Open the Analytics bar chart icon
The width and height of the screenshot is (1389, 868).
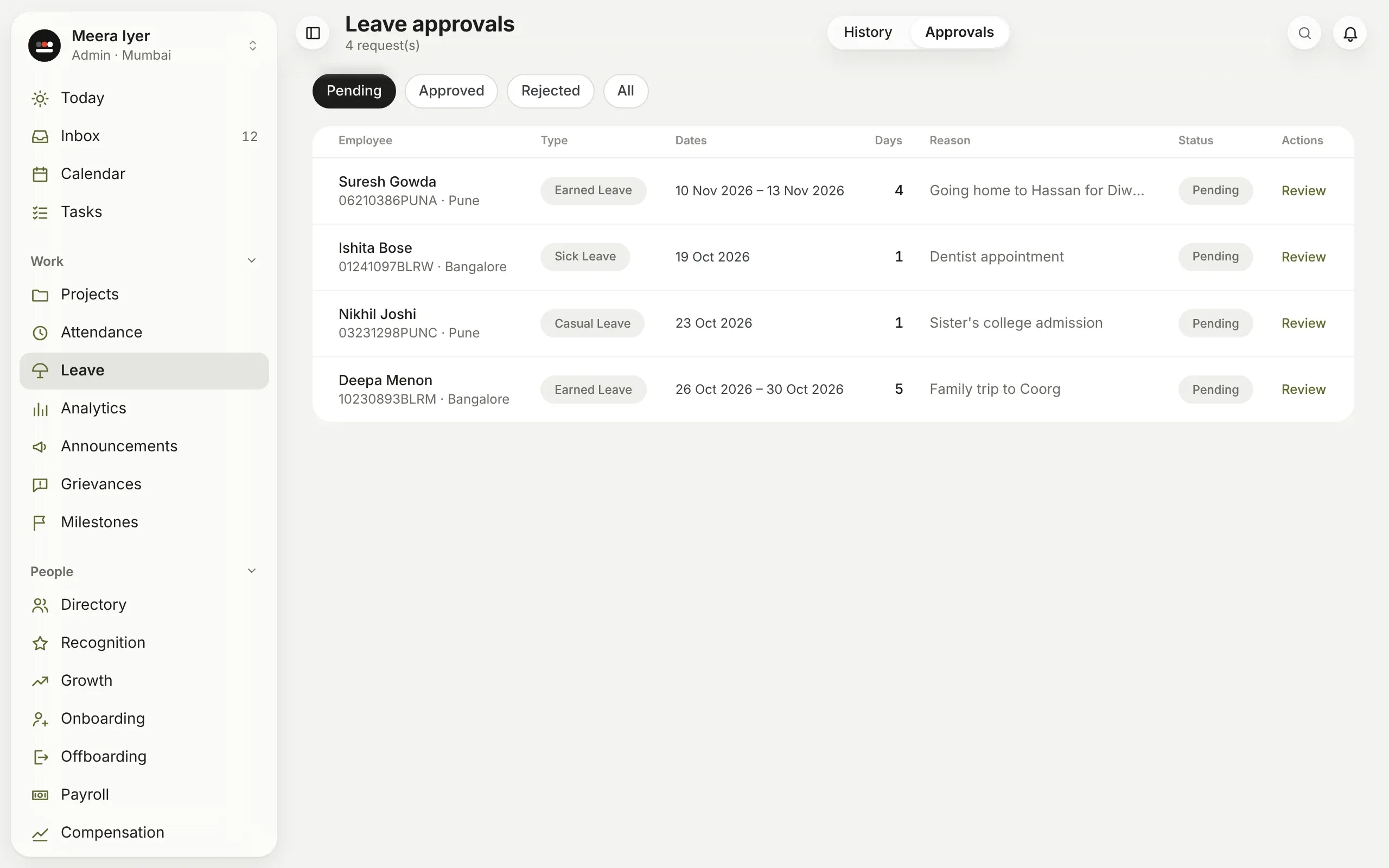40,409
